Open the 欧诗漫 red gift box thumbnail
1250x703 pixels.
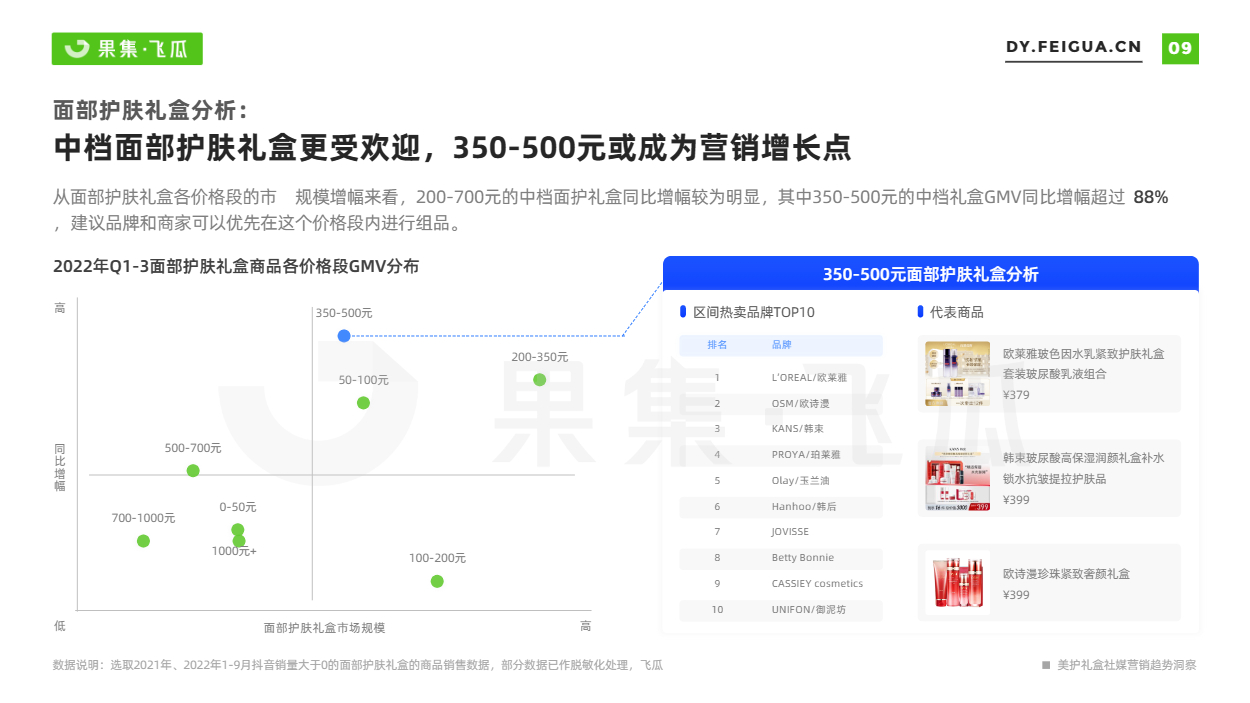click(958, 582)
